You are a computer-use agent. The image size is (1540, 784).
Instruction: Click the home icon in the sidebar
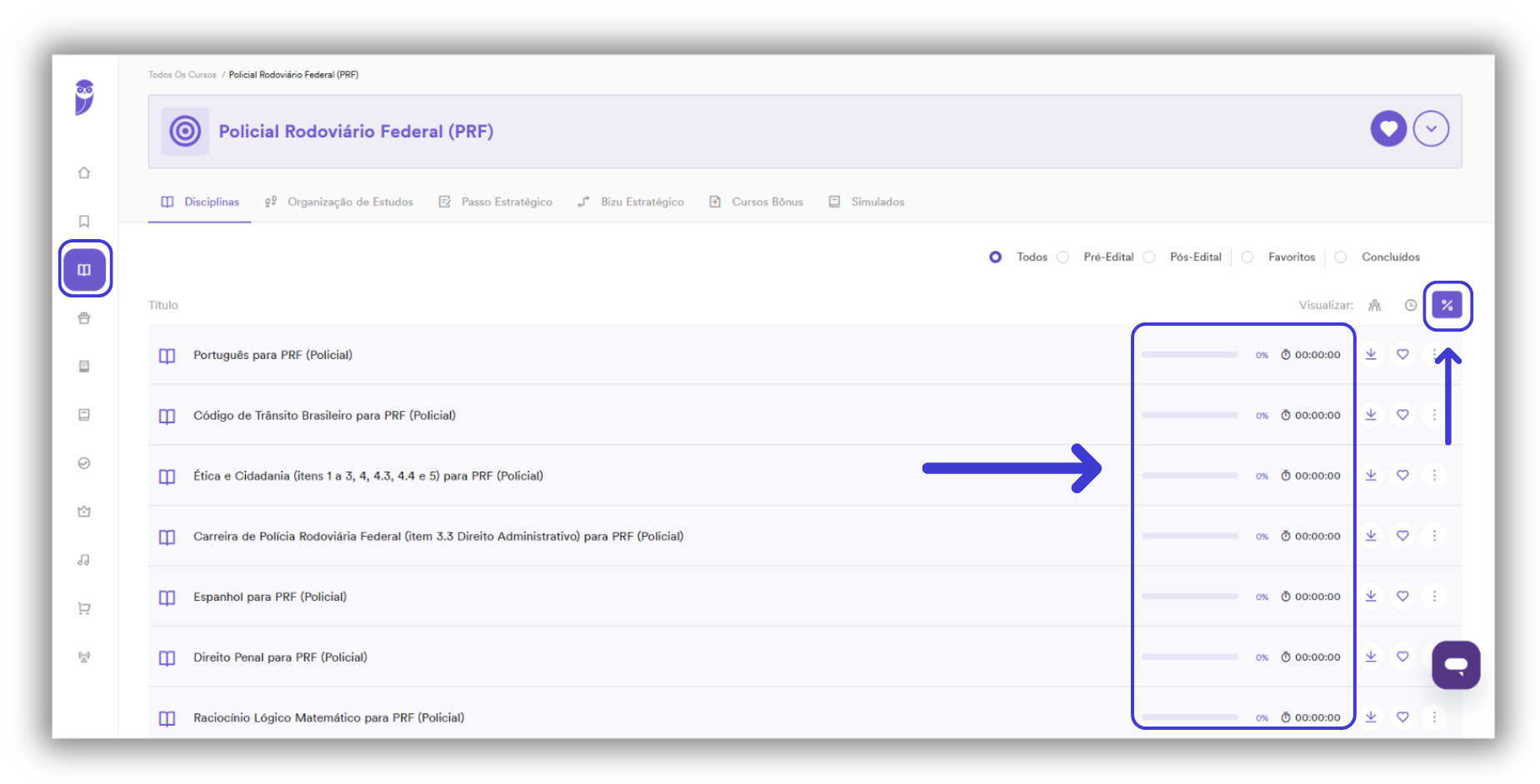tap(84, 173)
